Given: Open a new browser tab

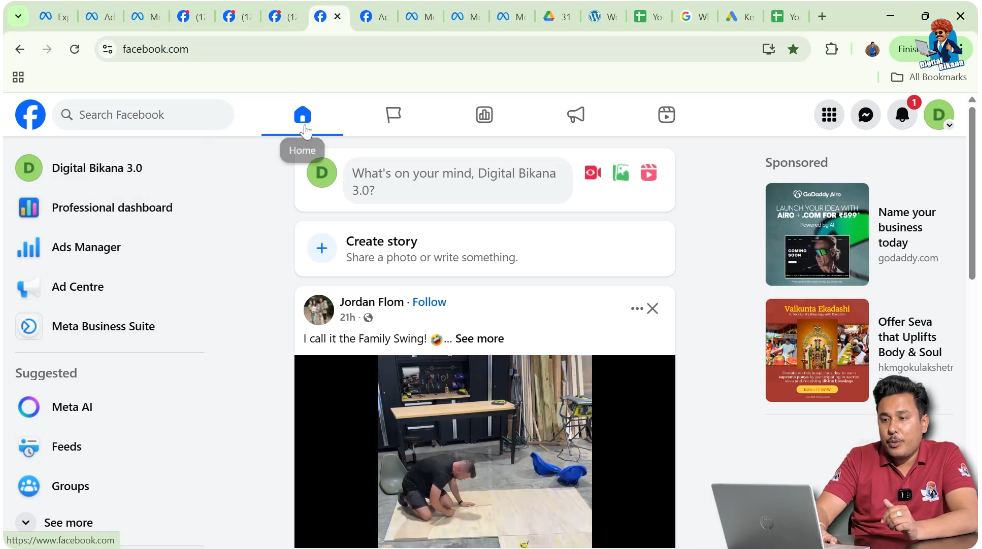Looking at the screenshot, I should (822, 16).
